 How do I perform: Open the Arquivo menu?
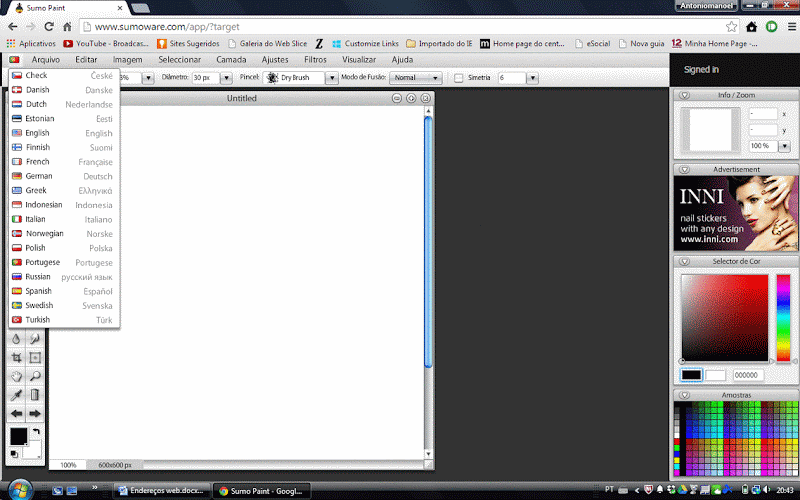pos(46,60)
